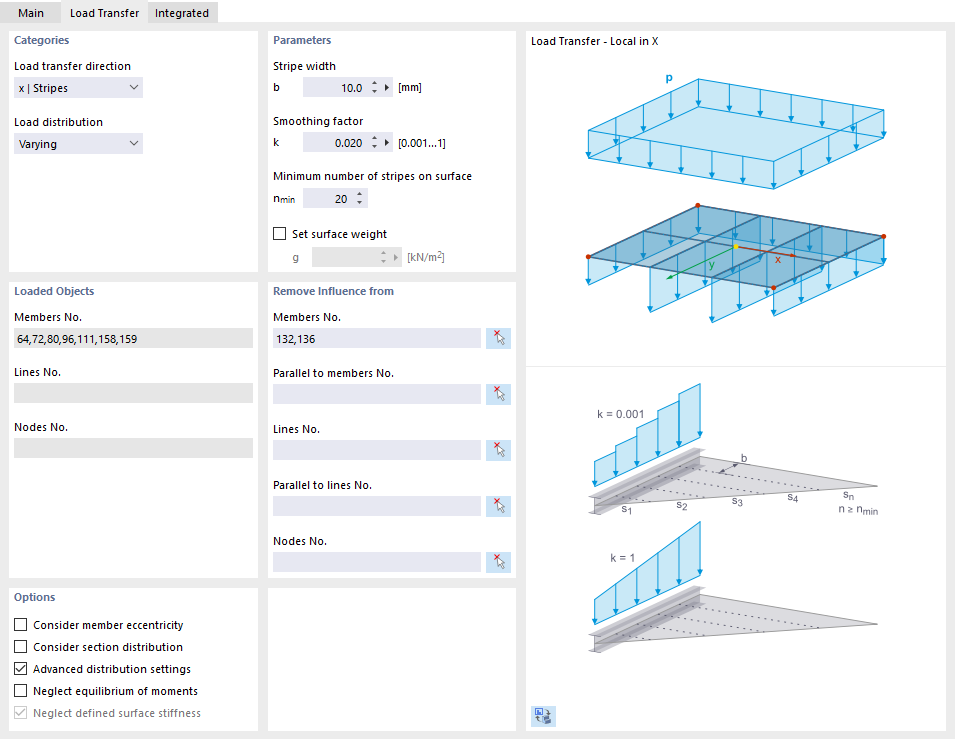Viewport: 955px width, 739px height.
Task: Select the pick icon beside Parallel to lines No.
Action: click(x=498, y=506)
